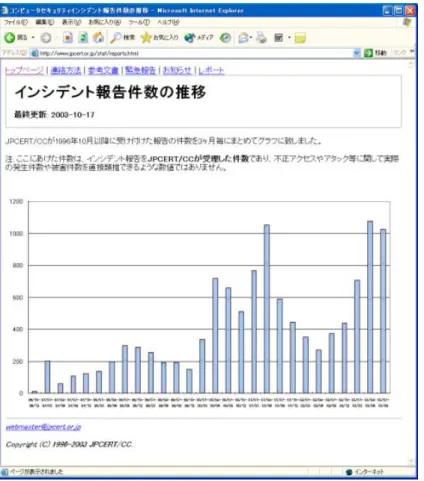This screenshot has width=424, height=481.
Task: Expand the リンク links bar chevron
Action: 412,51
